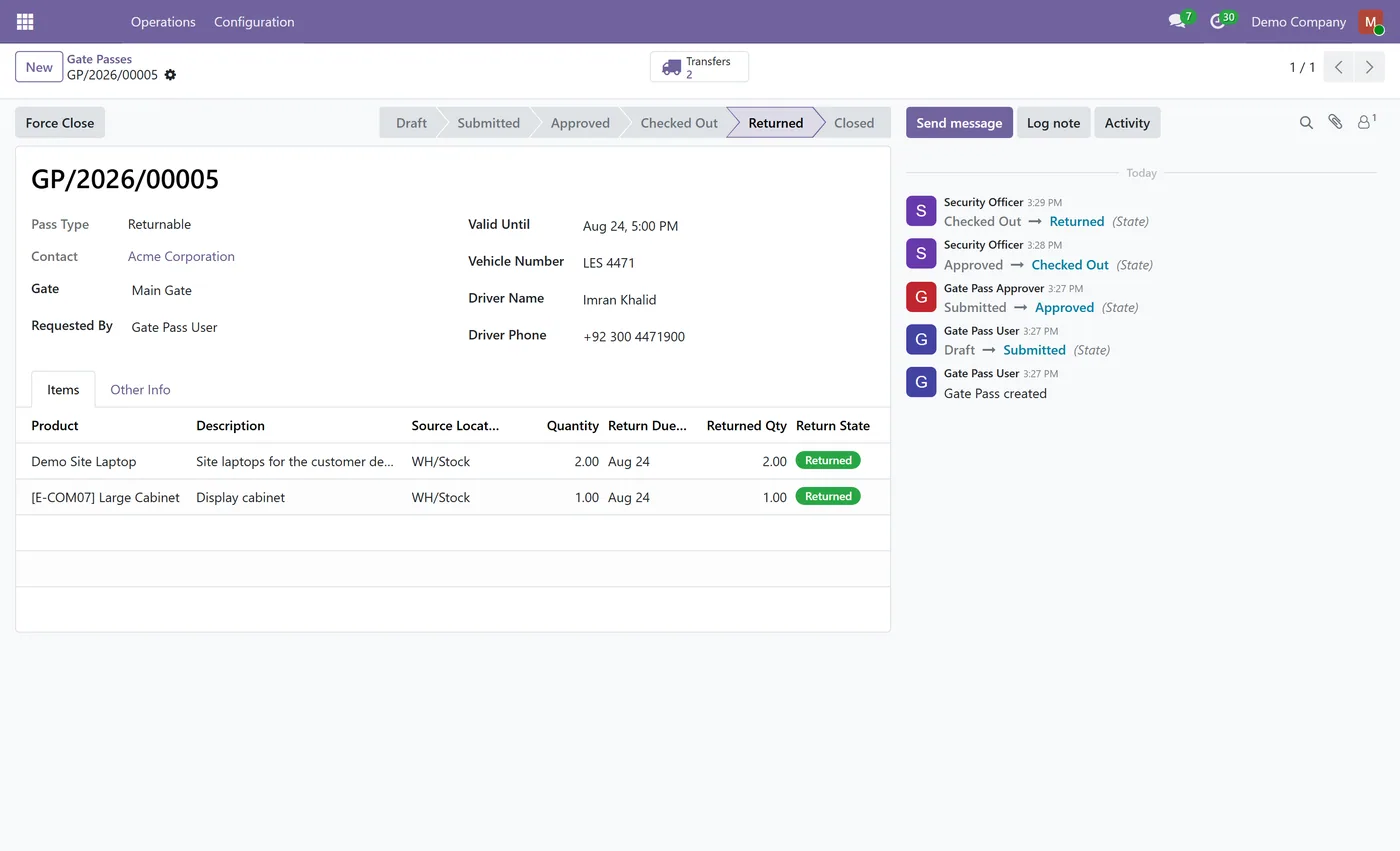Open attachments paperclip icon
Image resolution: width=1400 pixels, height=851 pixels.
[1335, 122]
